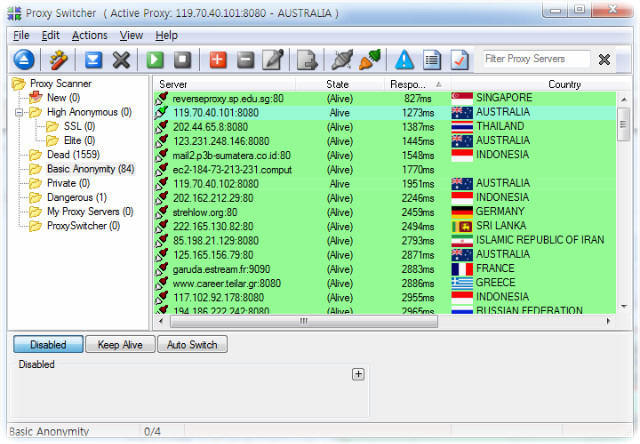The height and width of the screenshot is (444, 640).
Task: Select the 202.44.65.8:8080 proxy row
Action: tap(385, 127)
